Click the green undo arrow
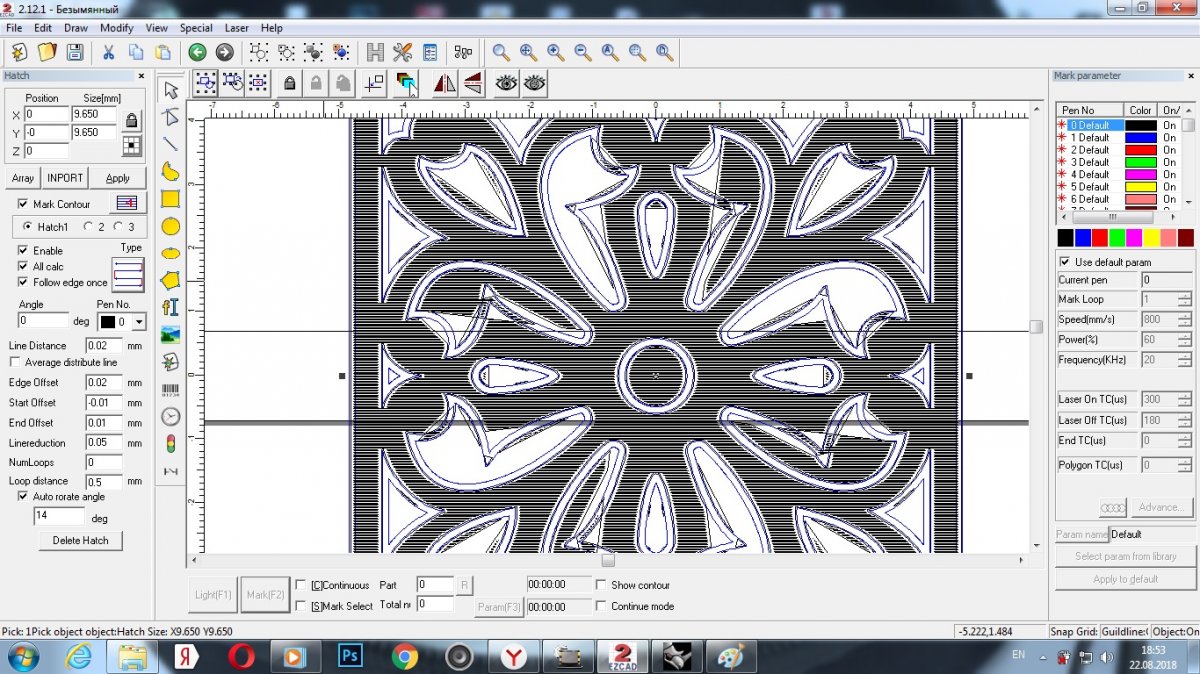The image size is (1200, 674). point(197,52)
